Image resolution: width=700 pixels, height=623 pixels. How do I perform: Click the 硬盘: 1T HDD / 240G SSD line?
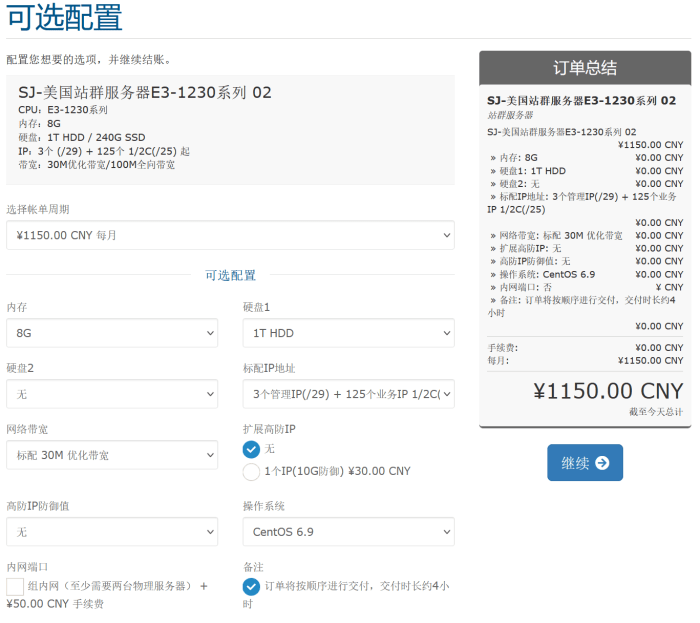pos(82,137)
